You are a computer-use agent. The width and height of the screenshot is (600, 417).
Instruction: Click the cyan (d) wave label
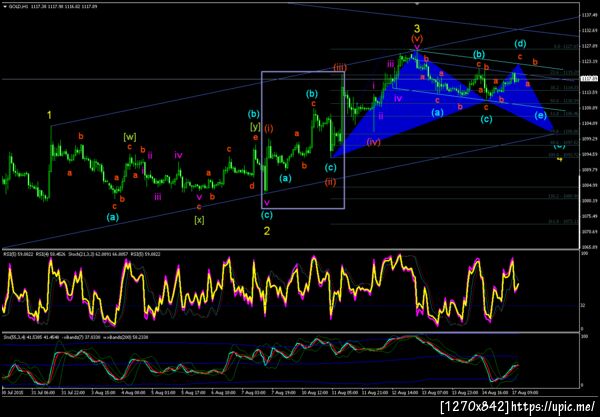(520, 44)
